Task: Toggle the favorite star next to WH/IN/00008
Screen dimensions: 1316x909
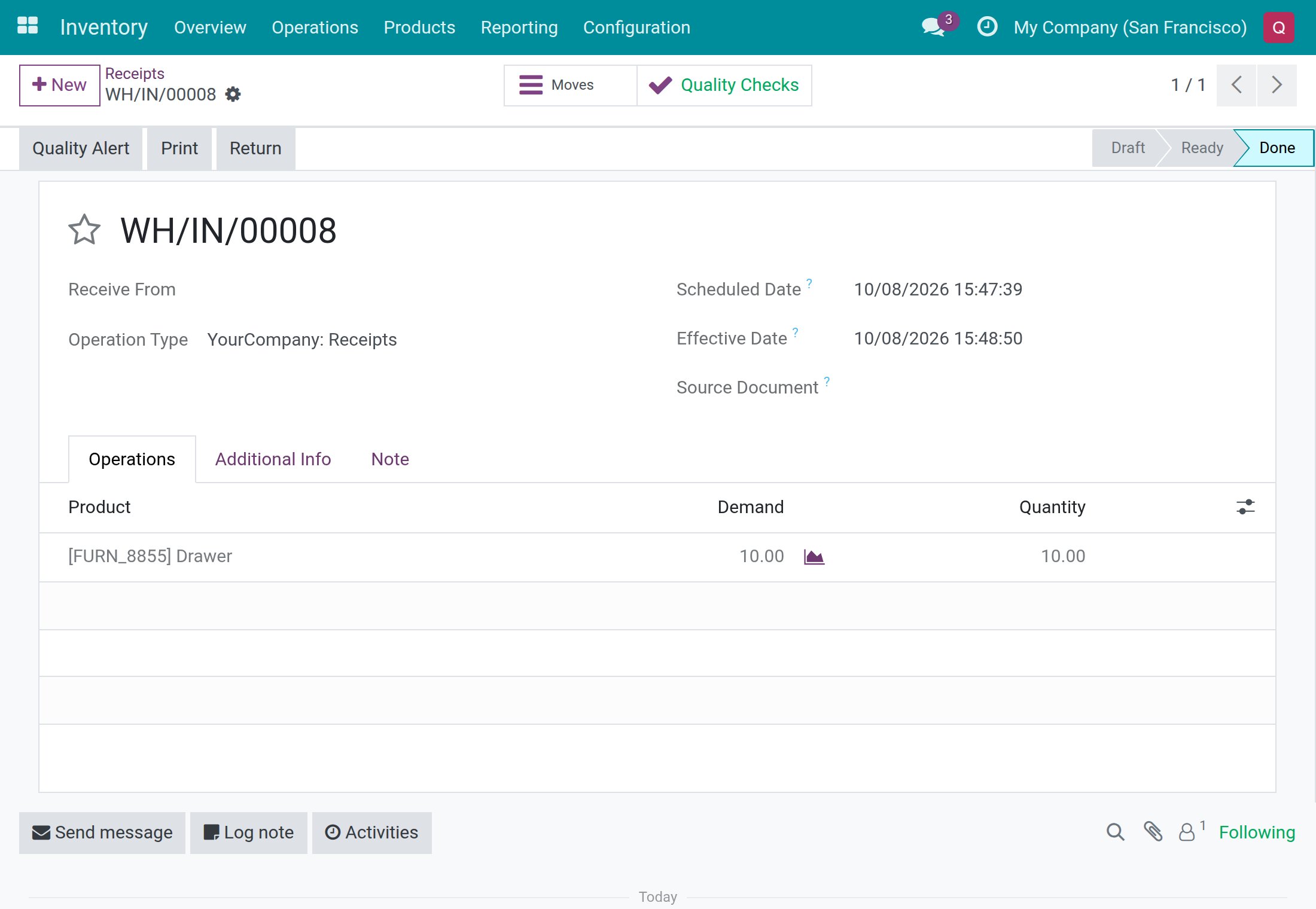Action: [x=84, y=230]
